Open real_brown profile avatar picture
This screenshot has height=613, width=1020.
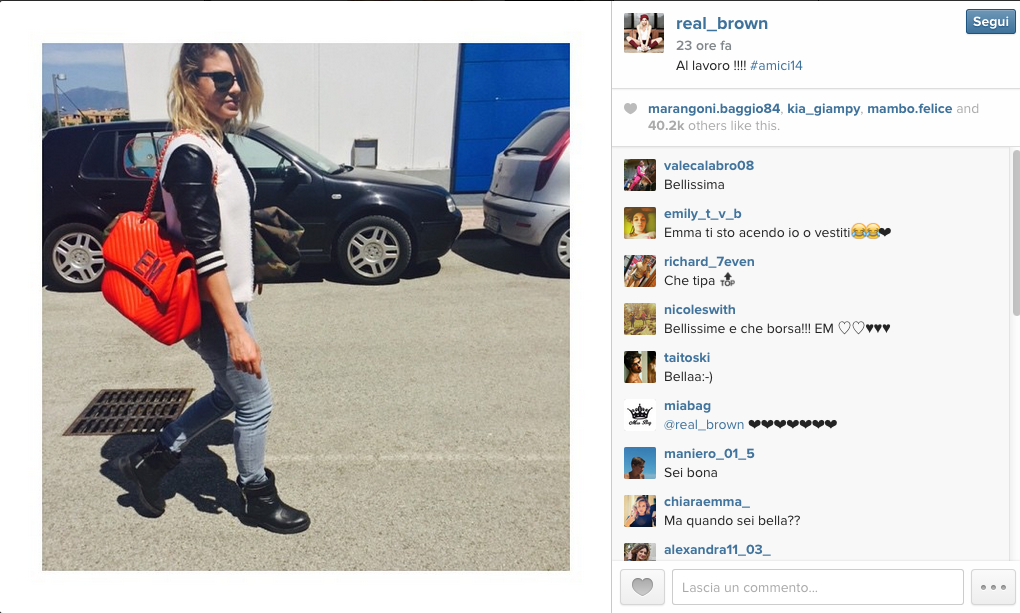tap(644, 33)
